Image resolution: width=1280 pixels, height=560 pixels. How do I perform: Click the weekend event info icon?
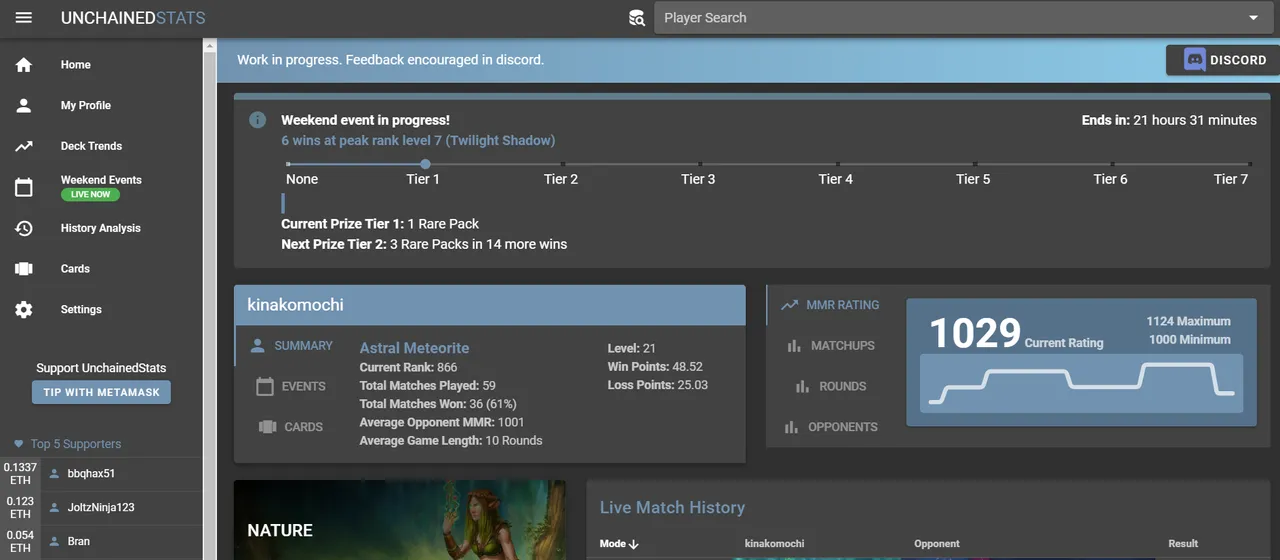pos(258,120)
